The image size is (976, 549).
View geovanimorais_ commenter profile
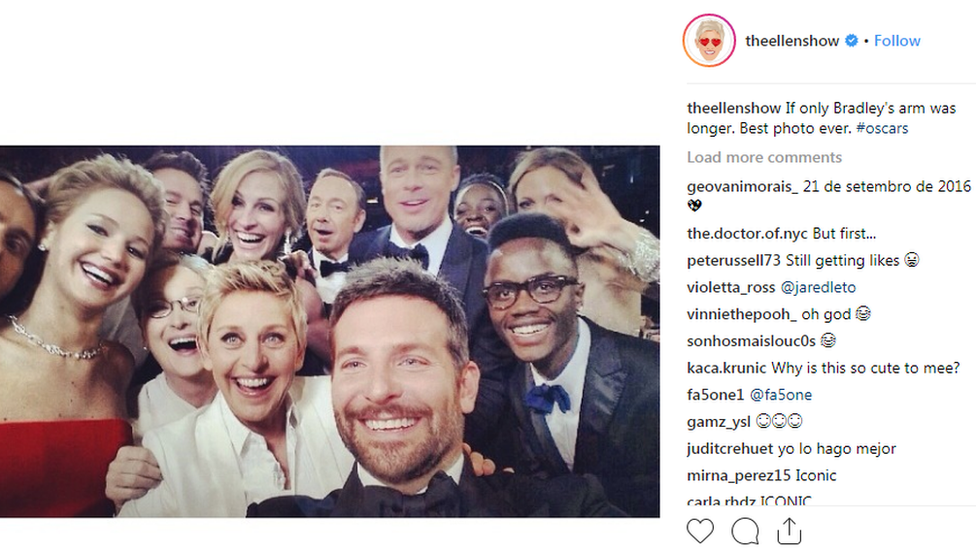point(743,186)
